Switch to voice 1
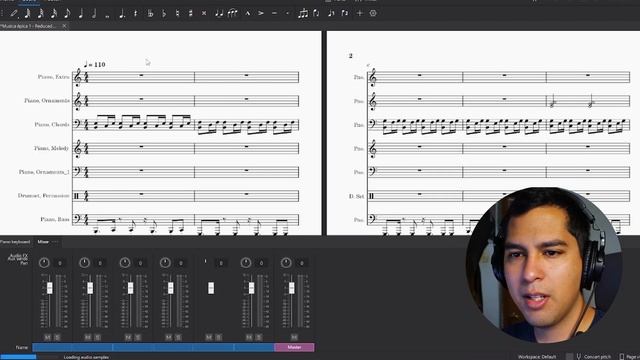This screenshot has width=640, height=360. tap(331, 13)
